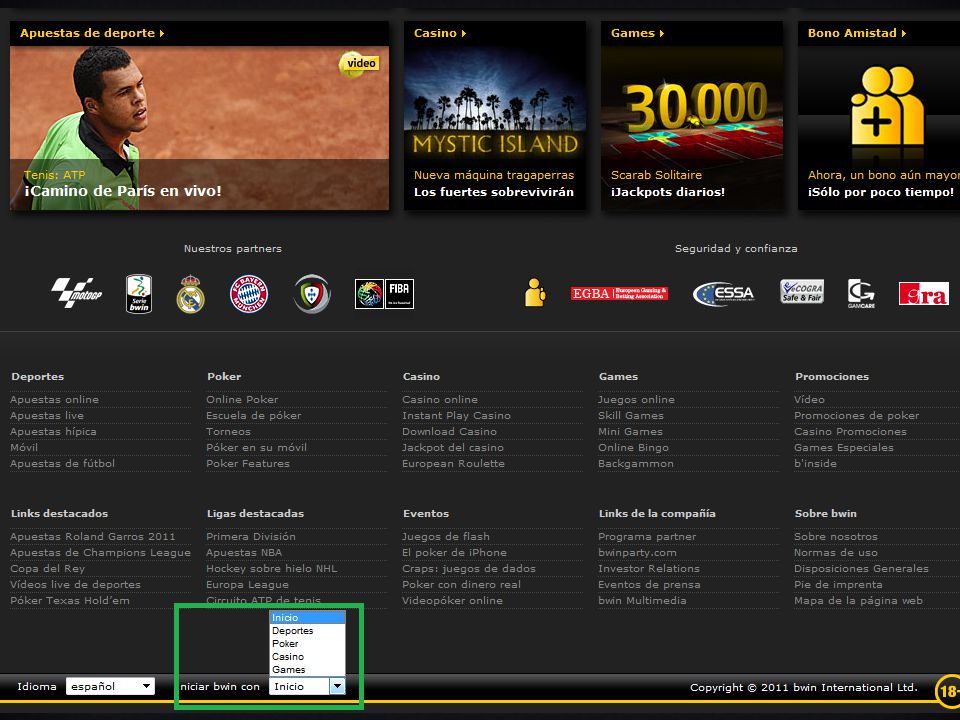Open the Games banner heading
960x720 pixels.
click(x=637, y=33)
